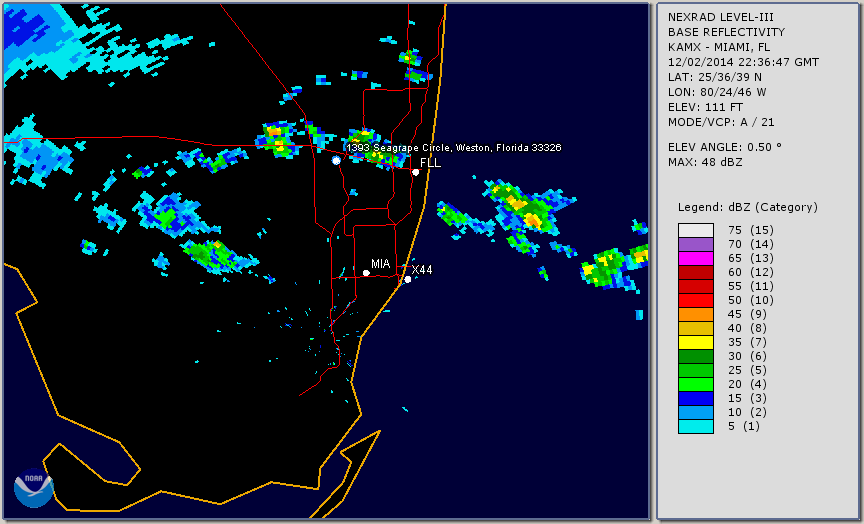864x524 pixels.
Task: Click the NOAA logo icon
Action: pyautogui.click(x=34, y=488)
